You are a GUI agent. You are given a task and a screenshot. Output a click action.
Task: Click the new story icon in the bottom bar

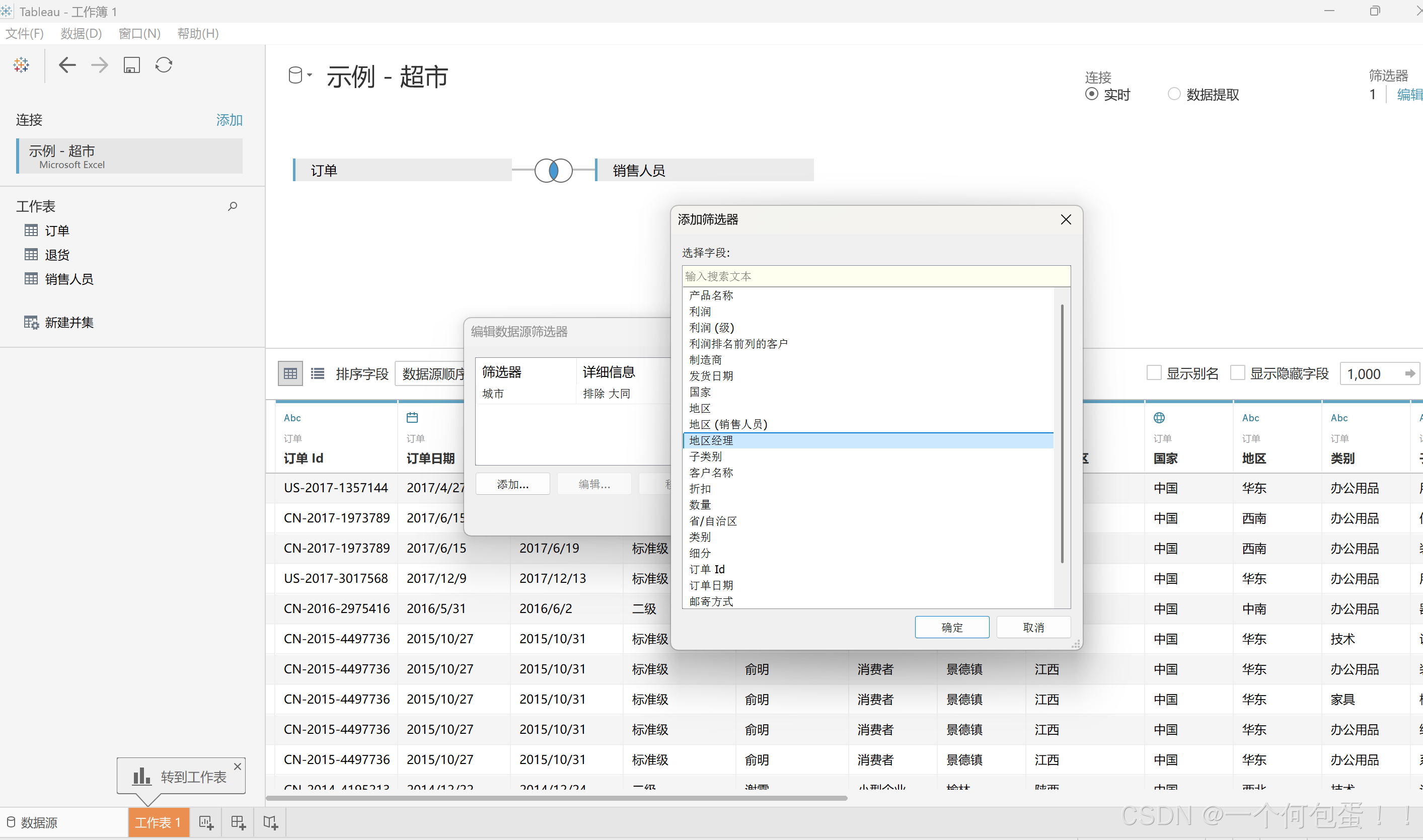[x=271, y=822]
